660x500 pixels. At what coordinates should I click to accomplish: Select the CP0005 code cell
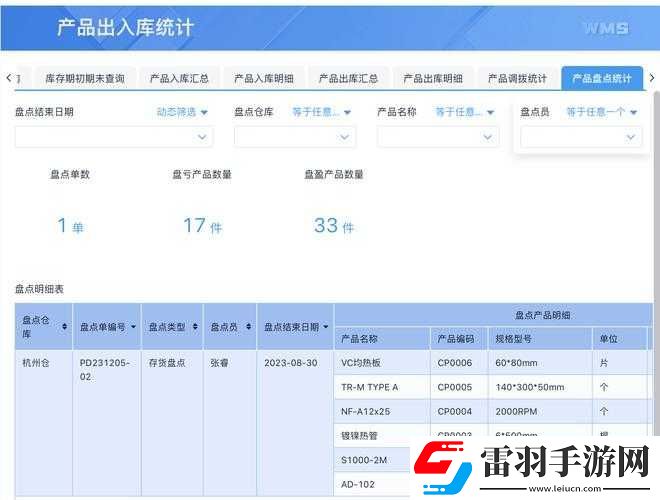coord(459,387)
